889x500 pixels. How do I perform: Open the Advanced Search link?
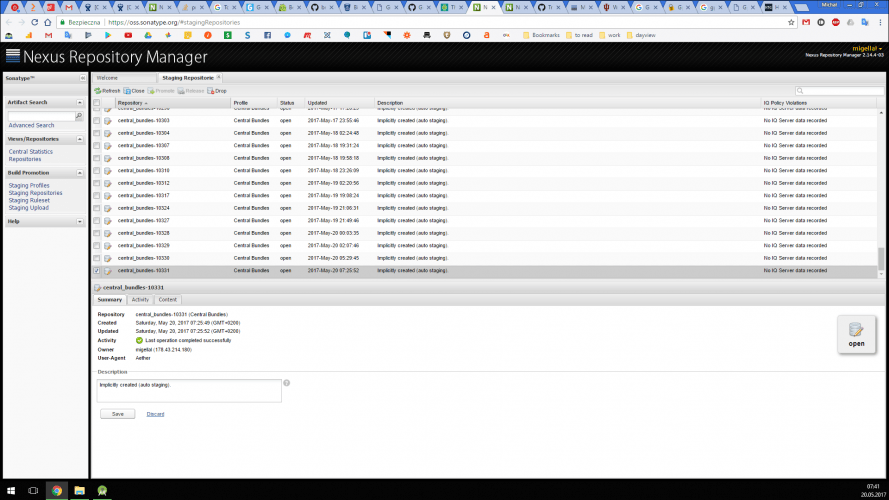coord(31,125)
